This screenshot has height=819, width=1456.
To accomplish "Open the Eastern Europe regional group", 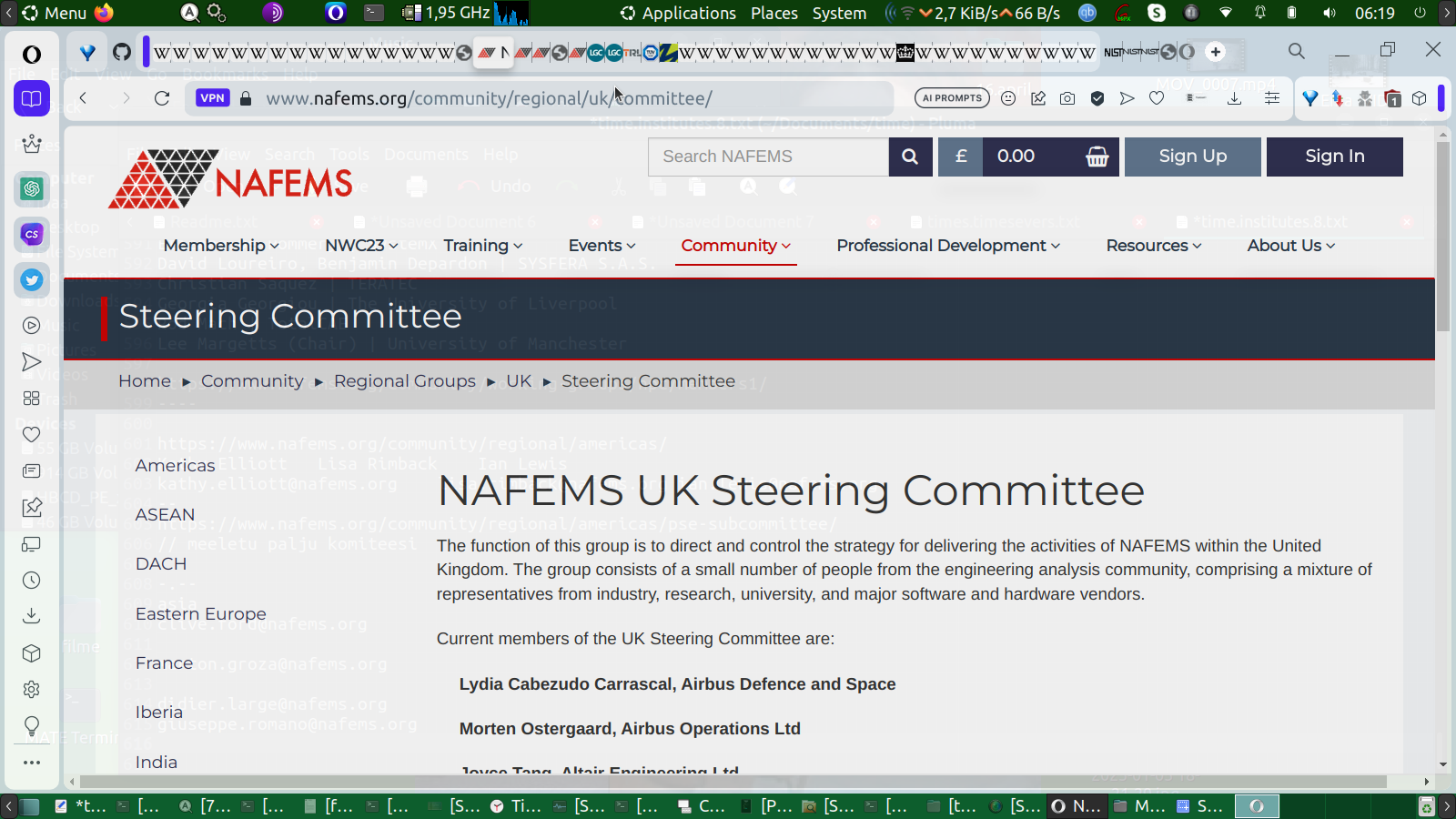I will click(201, 614).
